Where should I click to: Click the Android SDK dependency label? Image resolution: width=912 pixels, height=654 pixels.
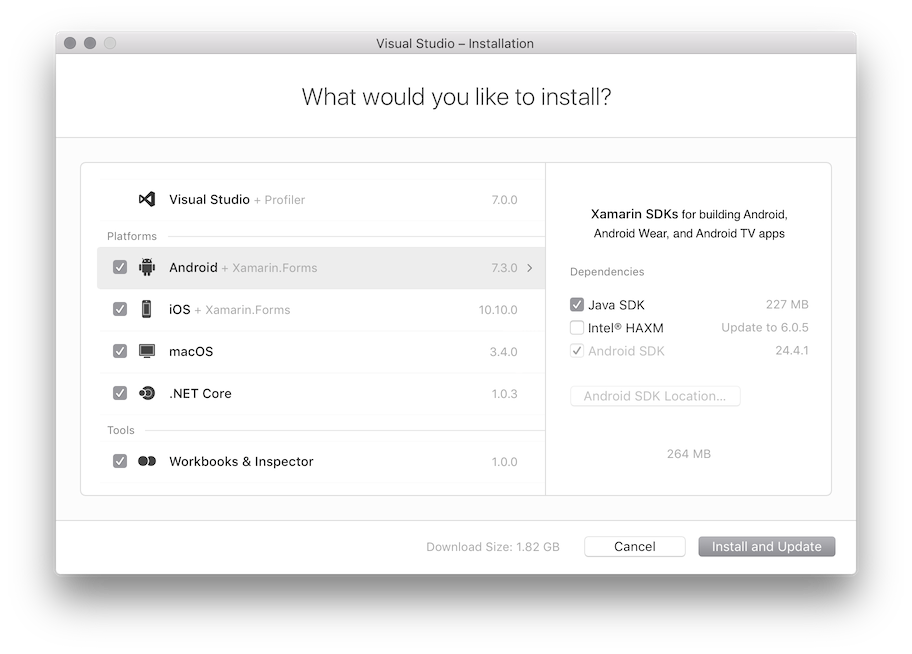coord(626,351)
